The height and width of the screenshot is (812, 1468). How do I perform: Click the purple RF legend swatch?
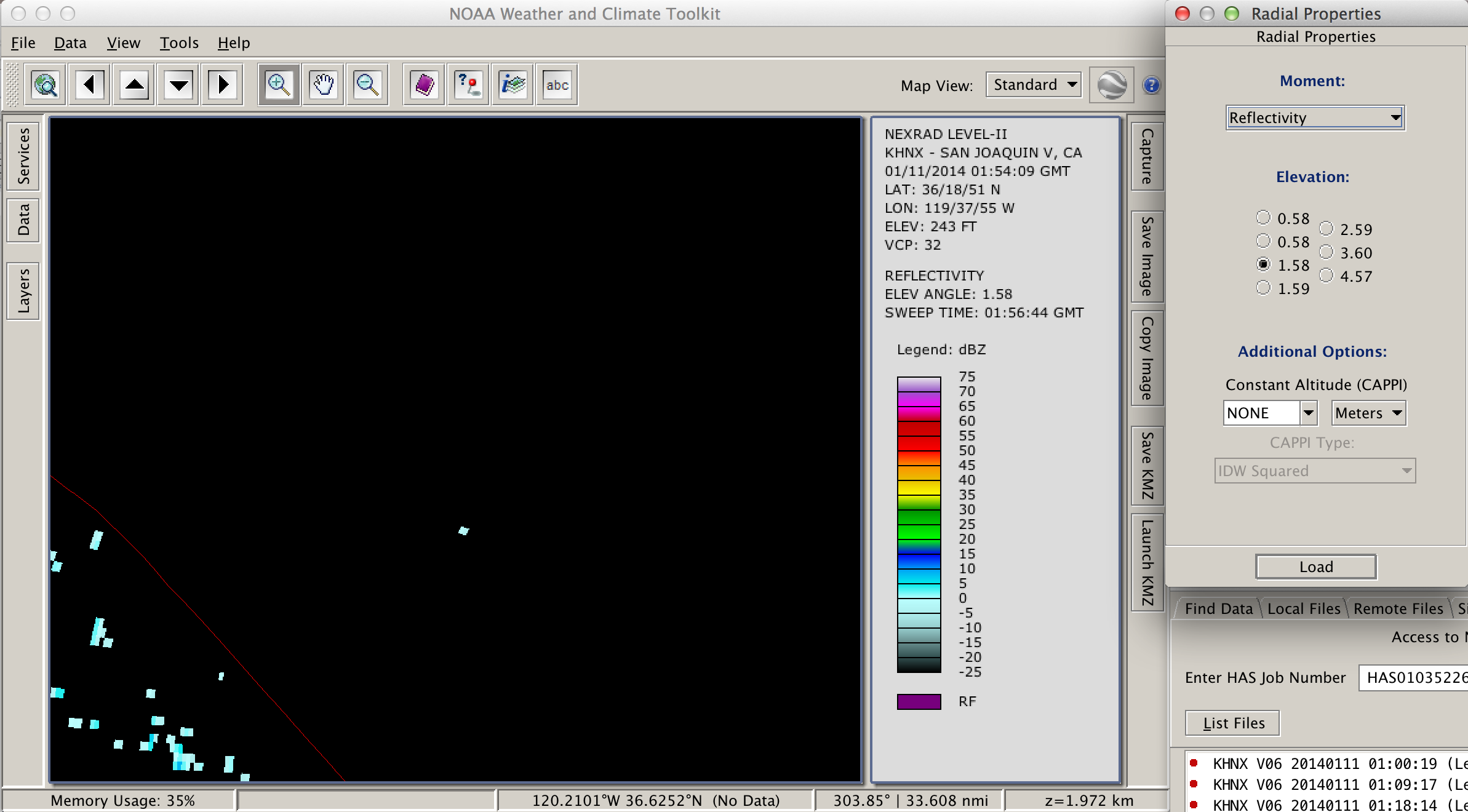919,702
